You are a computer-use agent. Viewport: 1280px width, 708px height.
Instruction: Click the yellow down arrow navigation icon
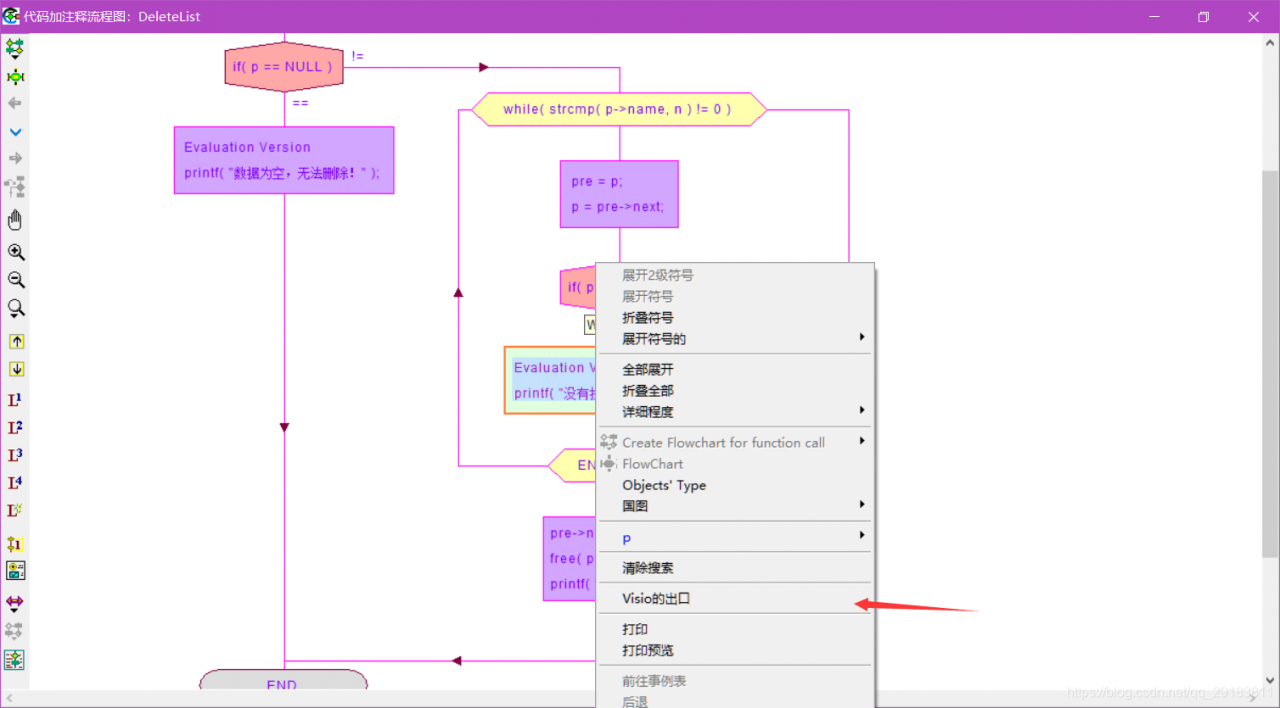click(x=15, y=368)
